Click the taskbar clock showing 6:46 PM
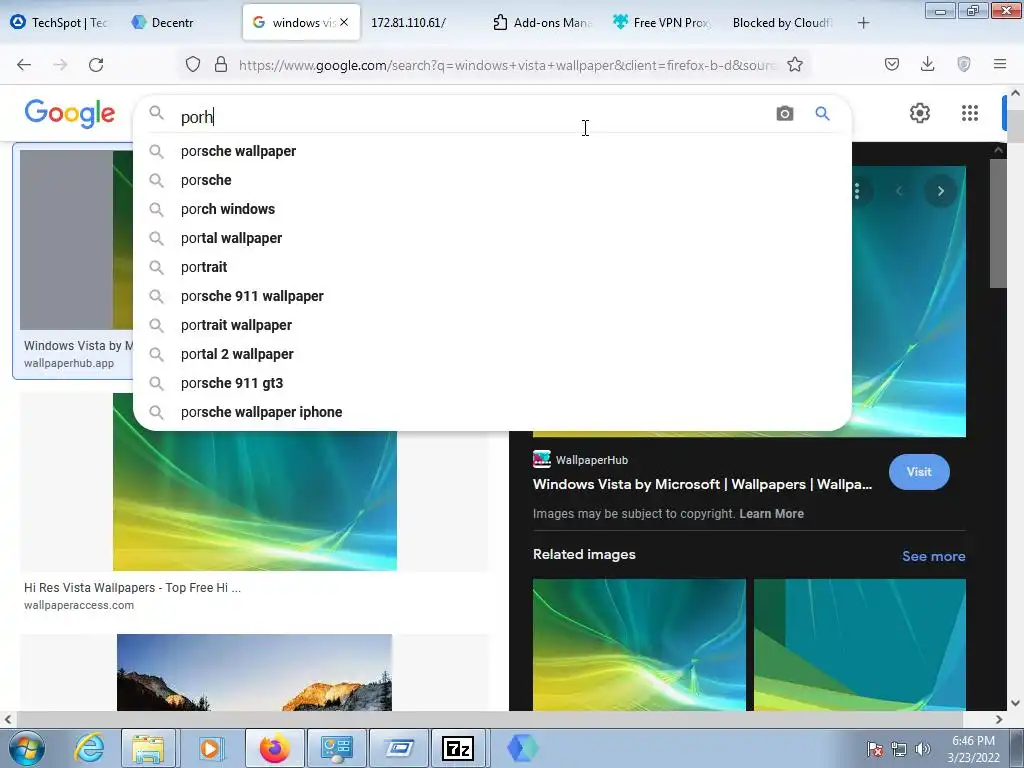 click(x=973, y=748)
